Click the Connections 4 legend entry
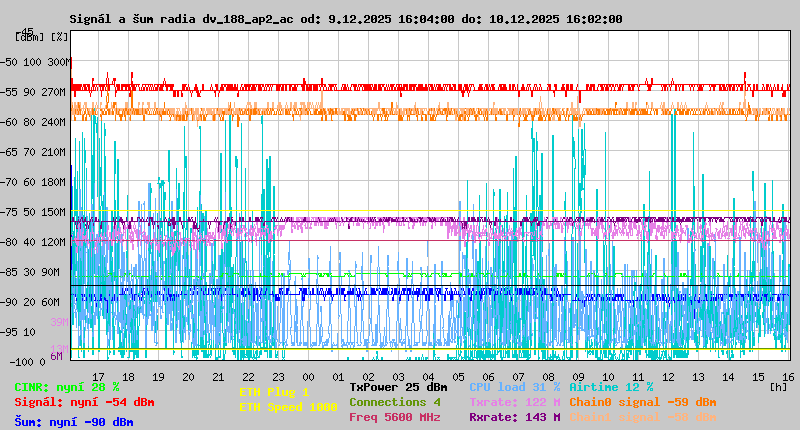The width and height of the screenshot is (800, 430). pyautogui.click(x=394, y=402)
